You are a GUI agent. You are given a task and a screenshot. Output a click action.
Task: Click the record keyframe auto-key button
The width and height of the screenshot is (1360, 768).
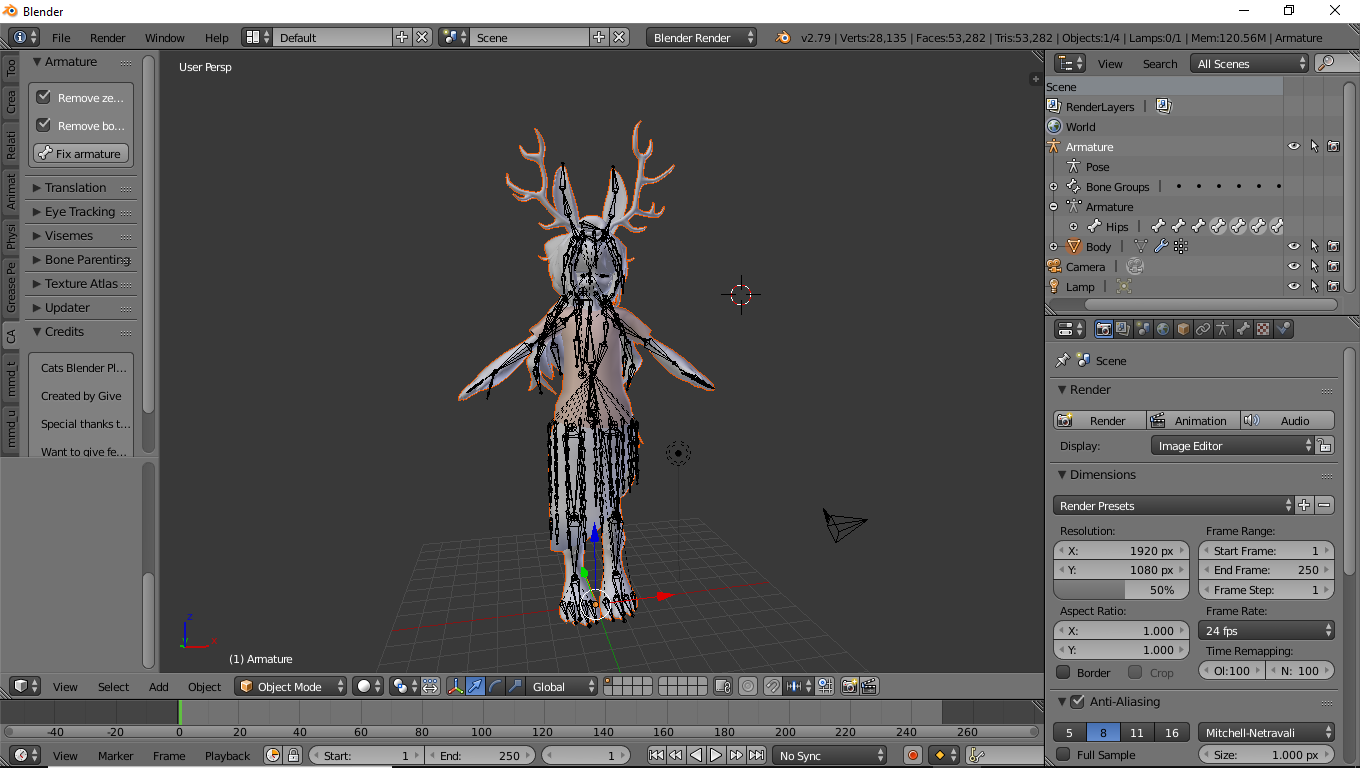(x=912, y=755)
